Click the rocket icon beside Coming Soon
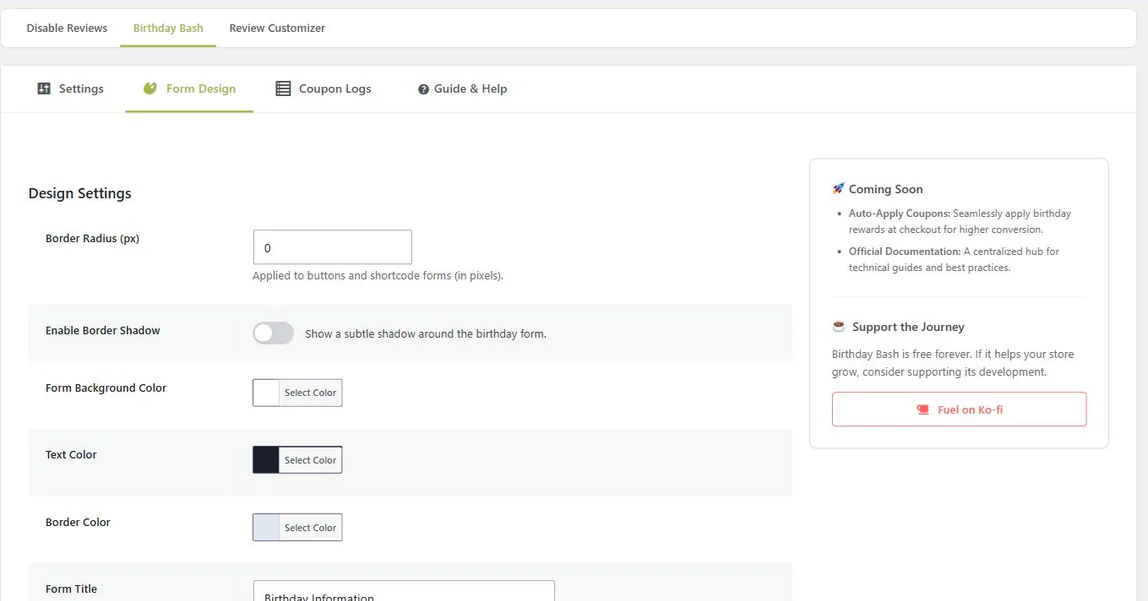The image size is (1148, 601). (838, 188)
